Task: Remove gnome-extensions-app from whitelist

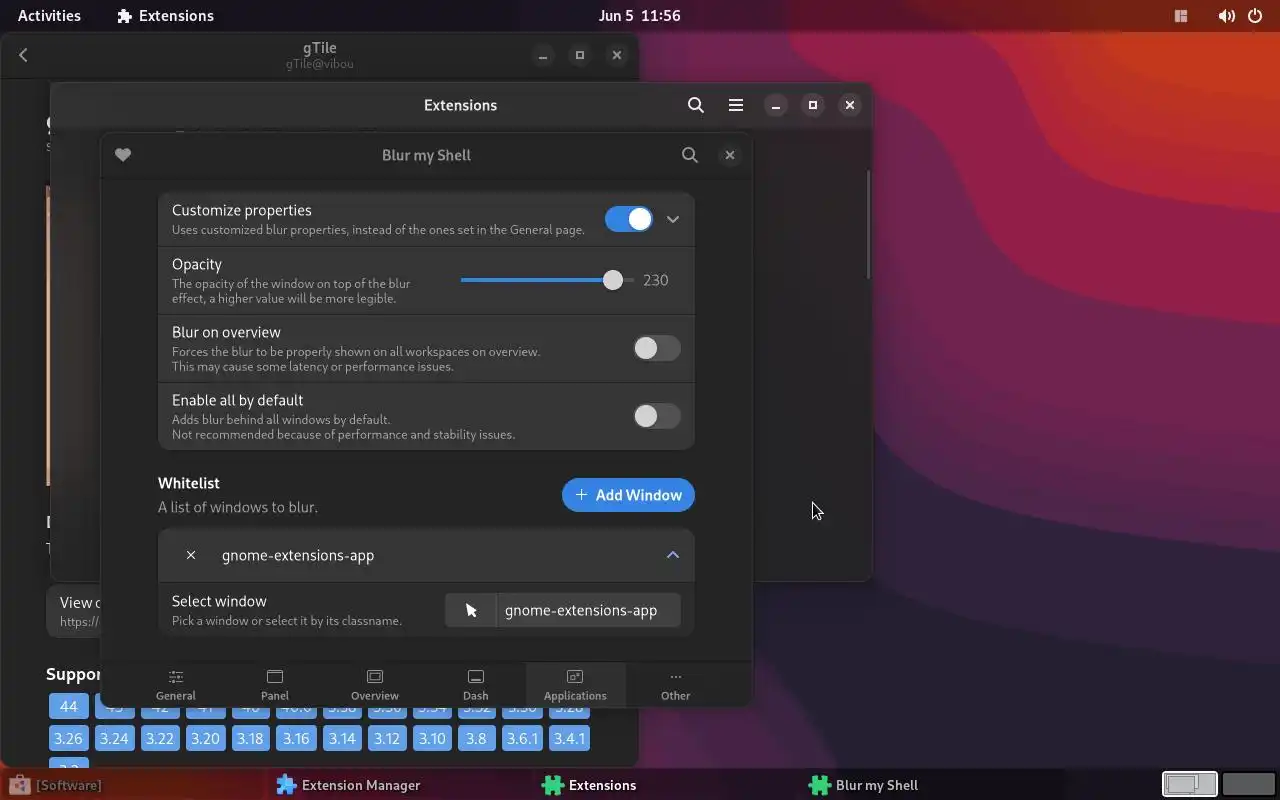Action: click(x=191, y=555)
